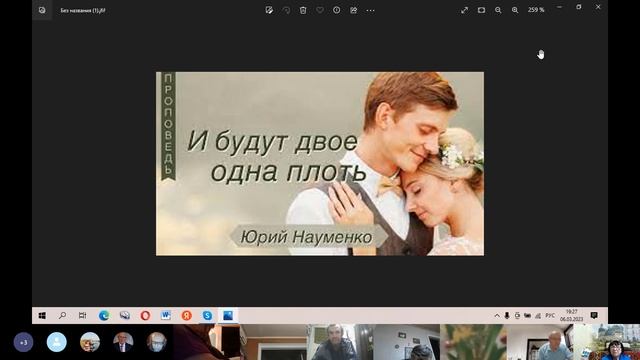Select the video tile showing yellow flowers
This screenshot has width=640, height=360.
[x=473, y=342]
